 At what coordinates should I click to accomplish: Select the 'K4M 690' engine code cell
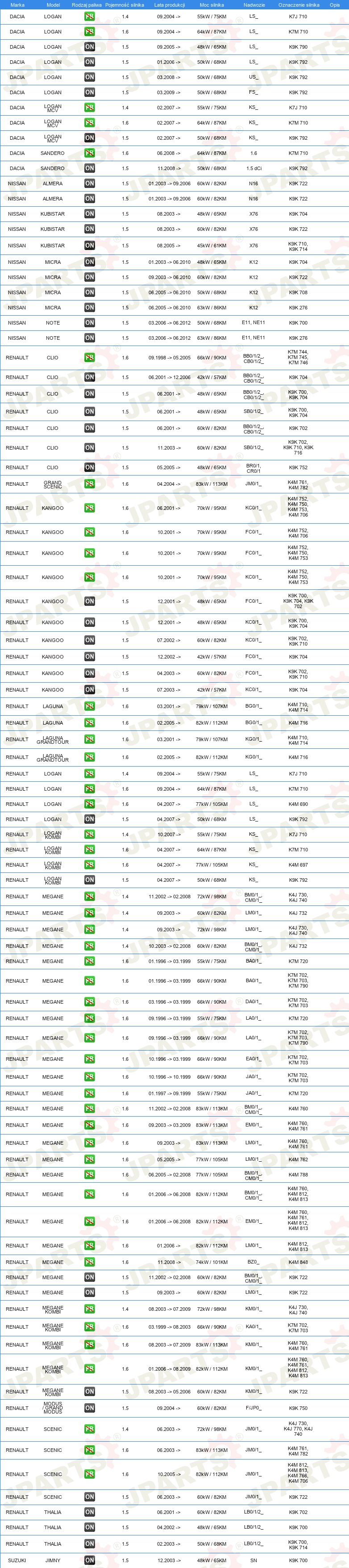(298, 804)
